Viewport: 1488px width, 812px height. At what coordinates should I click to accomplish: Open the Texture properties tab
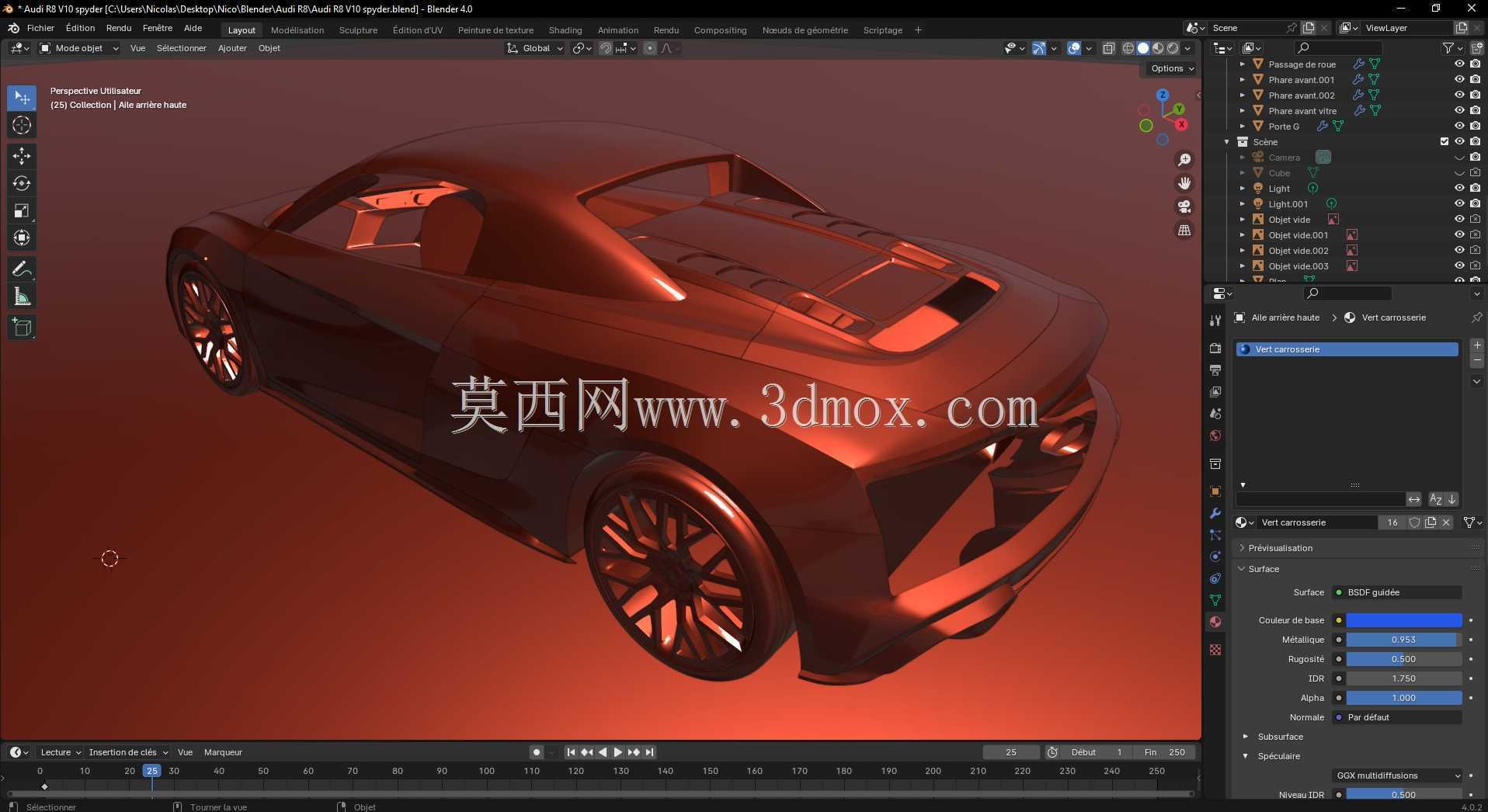1215,650
